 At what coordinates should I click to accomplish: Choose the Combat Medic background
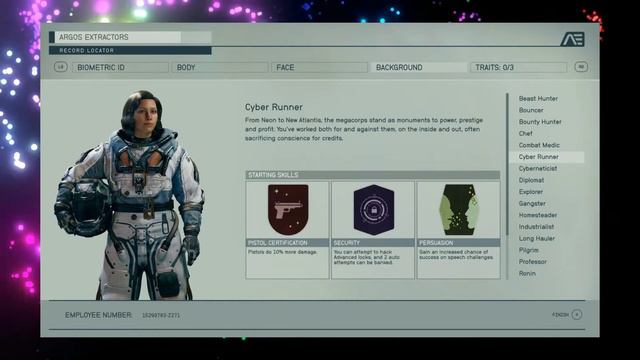[x=539, y=145]
